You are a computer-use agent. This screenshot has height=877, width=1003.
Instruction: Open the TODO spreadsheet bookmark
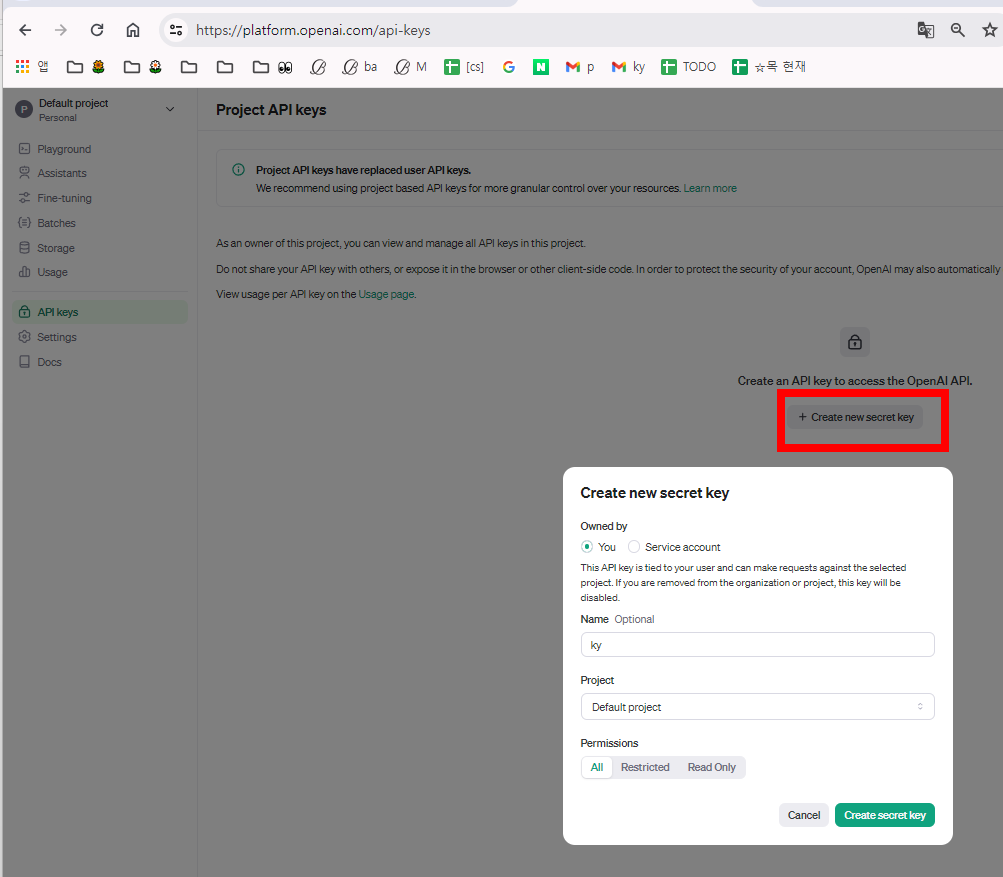coord(688,67)
